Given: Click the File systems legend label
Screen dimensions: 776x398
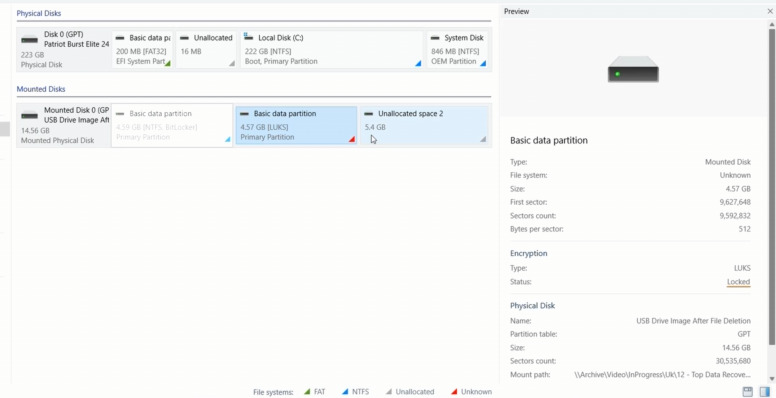Looking at the screenshot, I should (x=273, y=392).
